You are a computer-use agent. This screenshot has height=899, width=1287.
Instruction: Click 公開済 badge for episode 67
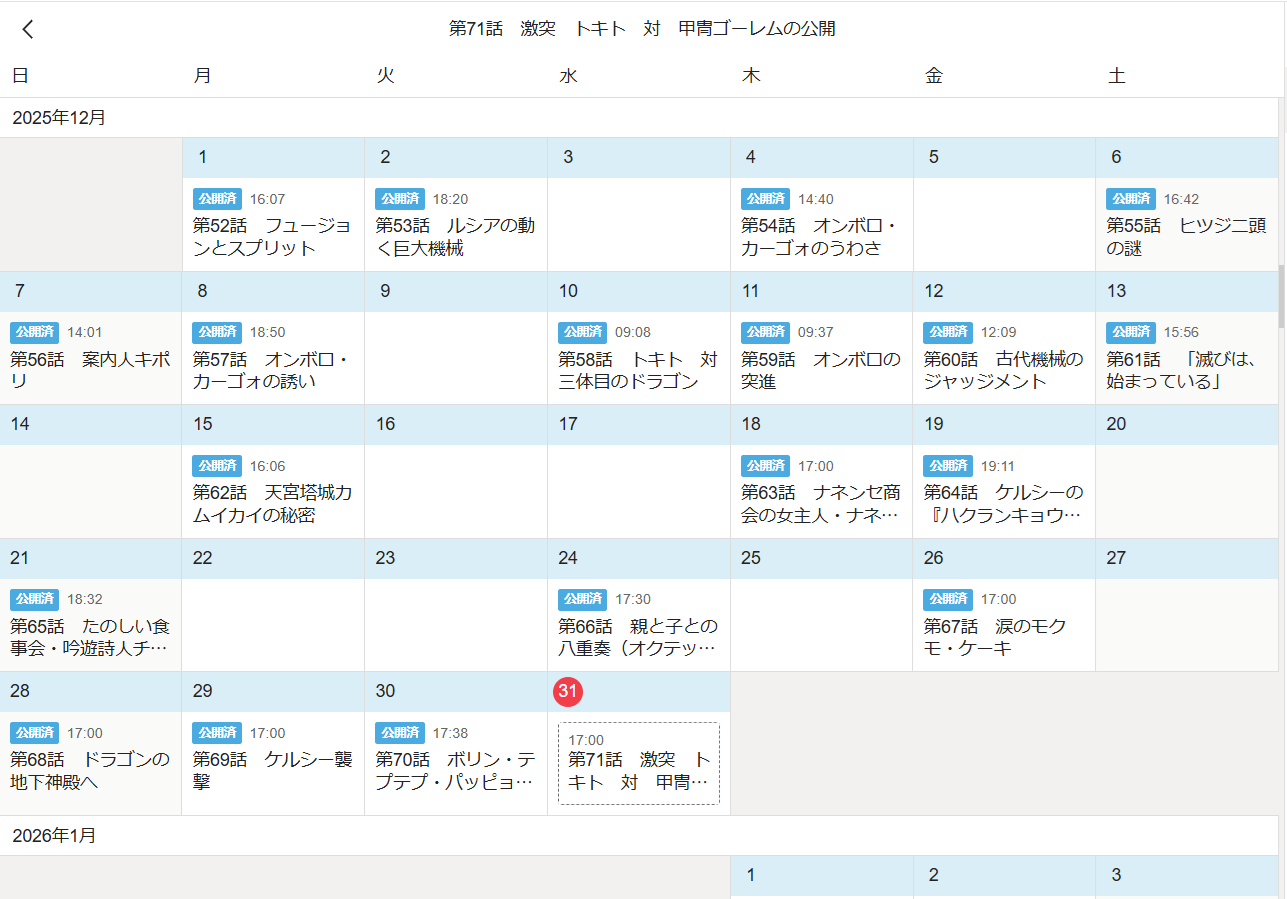click(x=947, y=599)
